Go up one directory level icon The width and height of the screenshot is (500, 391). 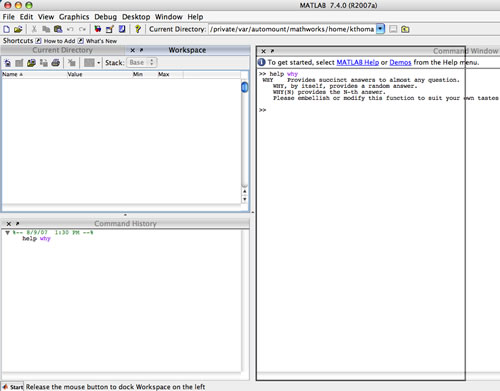tap(405, 29)
